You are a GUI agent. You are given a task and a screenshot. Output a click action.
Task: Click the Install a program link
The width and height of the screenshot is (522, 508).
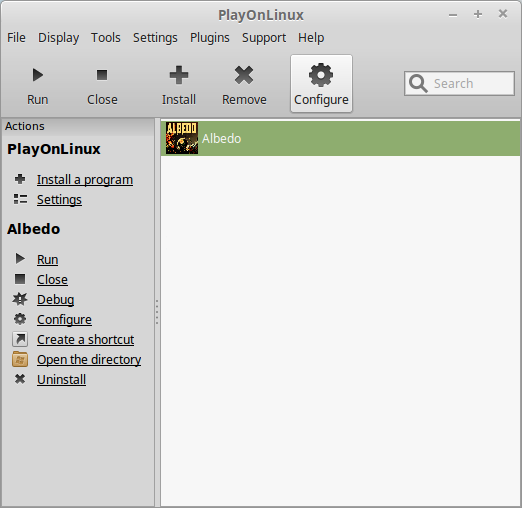[x=85, y=180]
